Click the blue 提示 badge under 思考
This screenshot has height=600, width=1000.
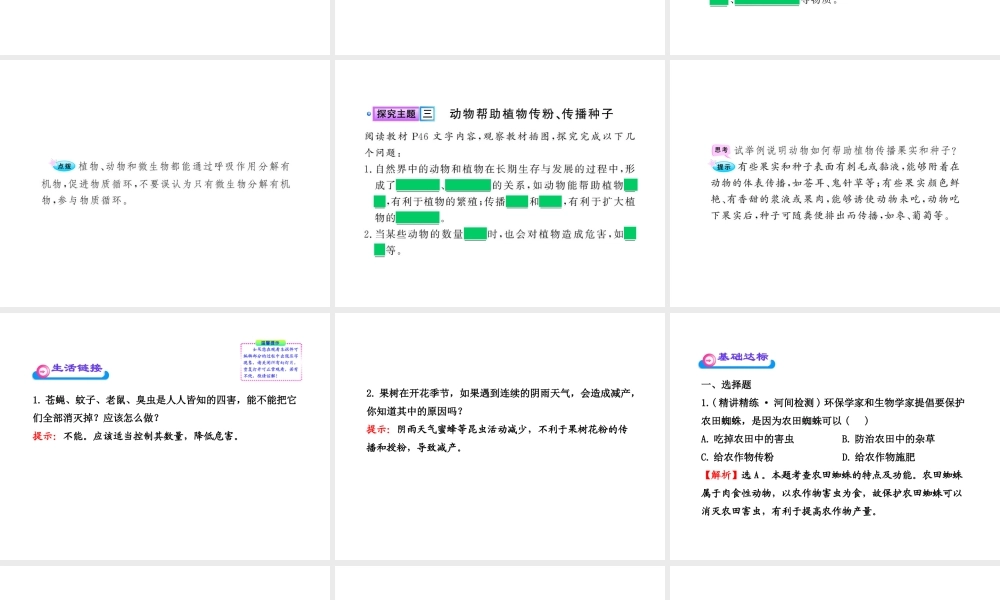point(723,166)
